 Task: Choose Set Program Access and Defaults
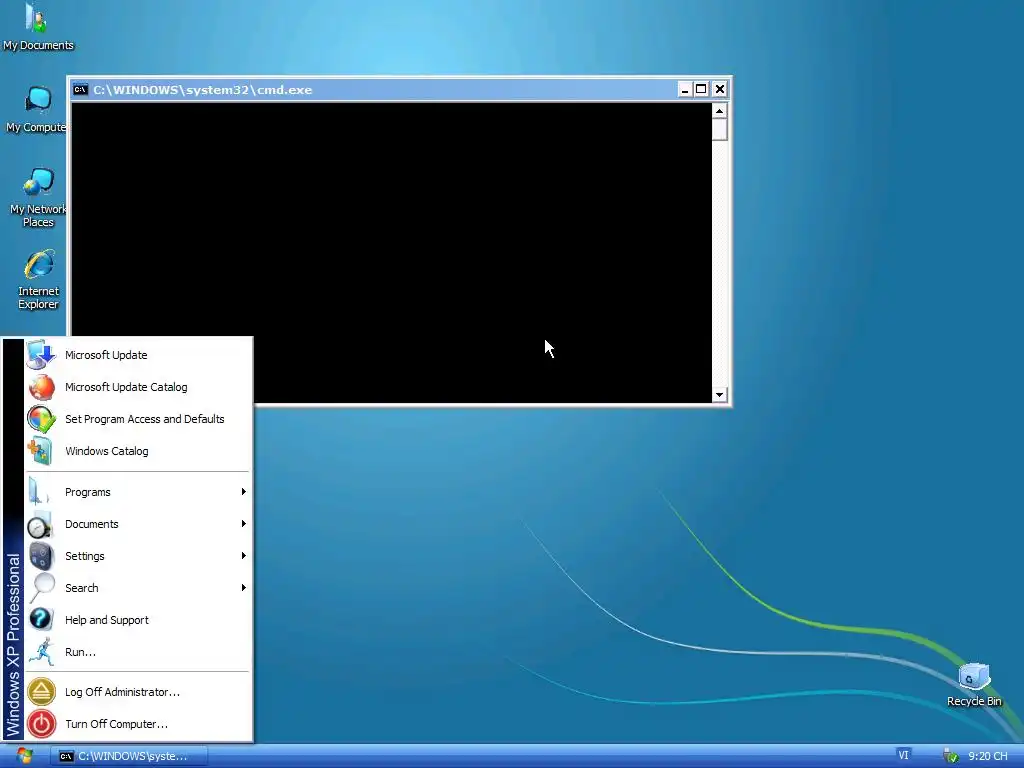[x=138, y=419]
